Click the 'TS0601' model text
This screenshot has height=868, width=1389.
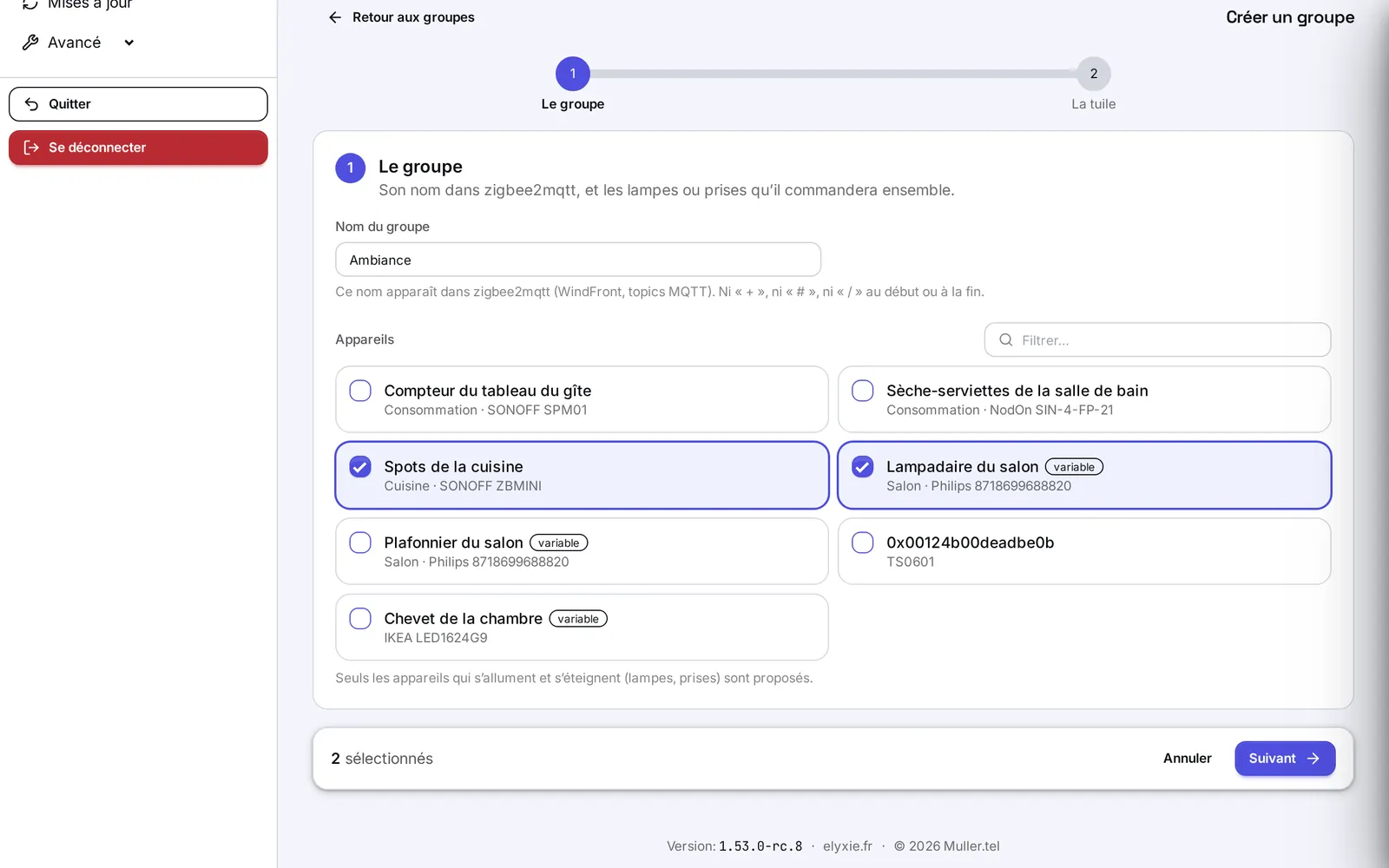tap(911, 562)
